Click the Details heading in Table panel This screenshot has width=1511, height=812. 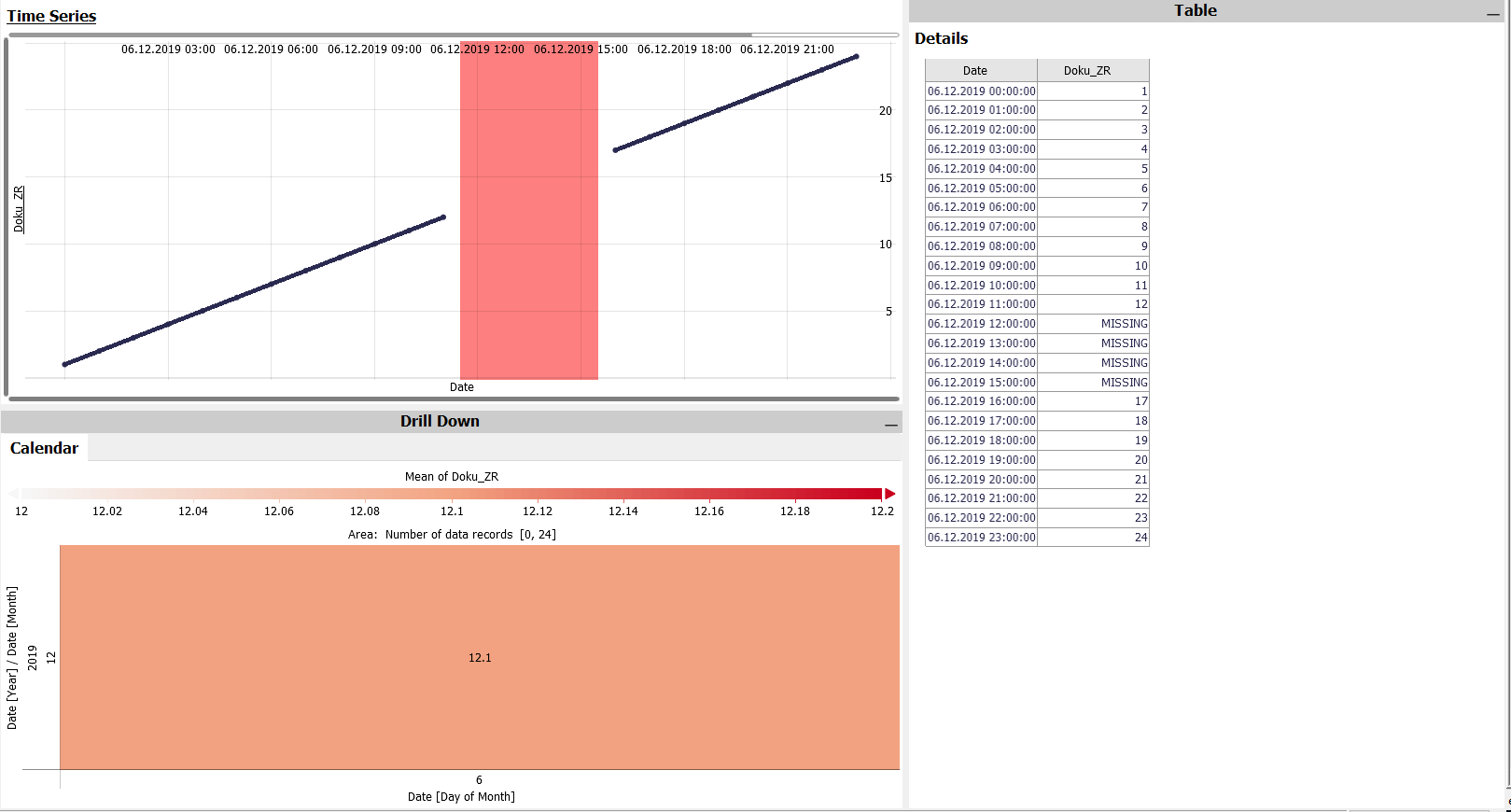(x=941, y=38)
